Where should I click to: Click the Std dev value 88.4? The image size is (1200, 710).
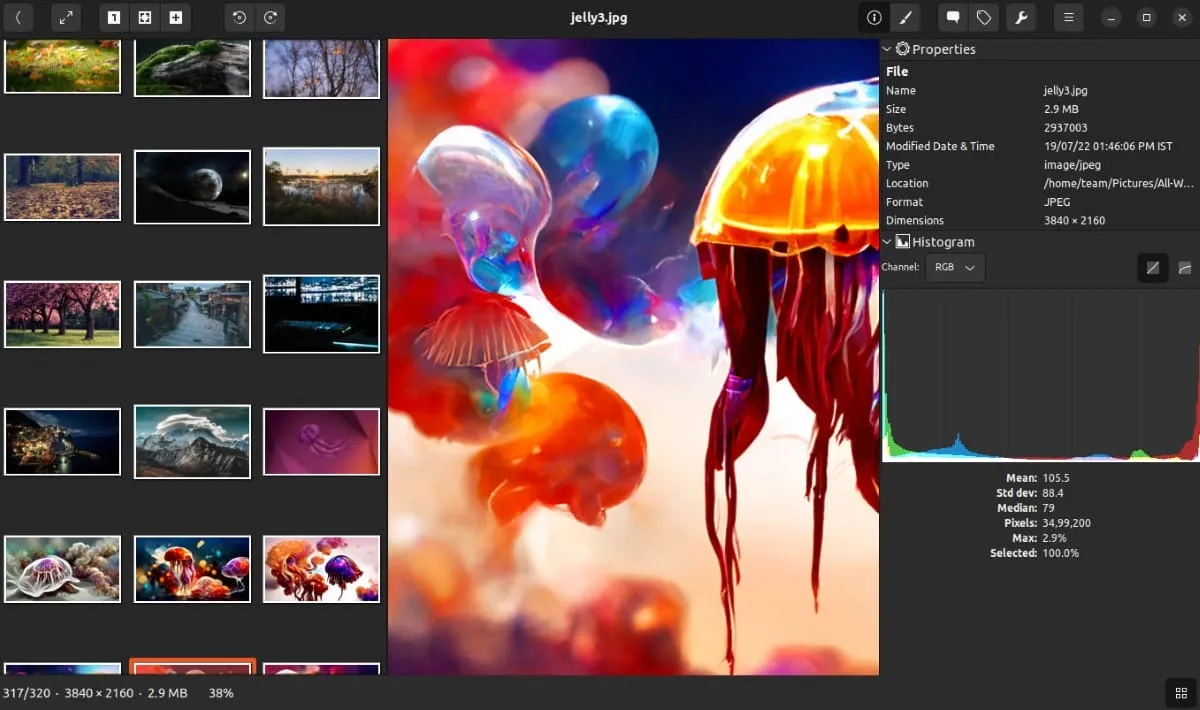click(x=1053, y=493)
